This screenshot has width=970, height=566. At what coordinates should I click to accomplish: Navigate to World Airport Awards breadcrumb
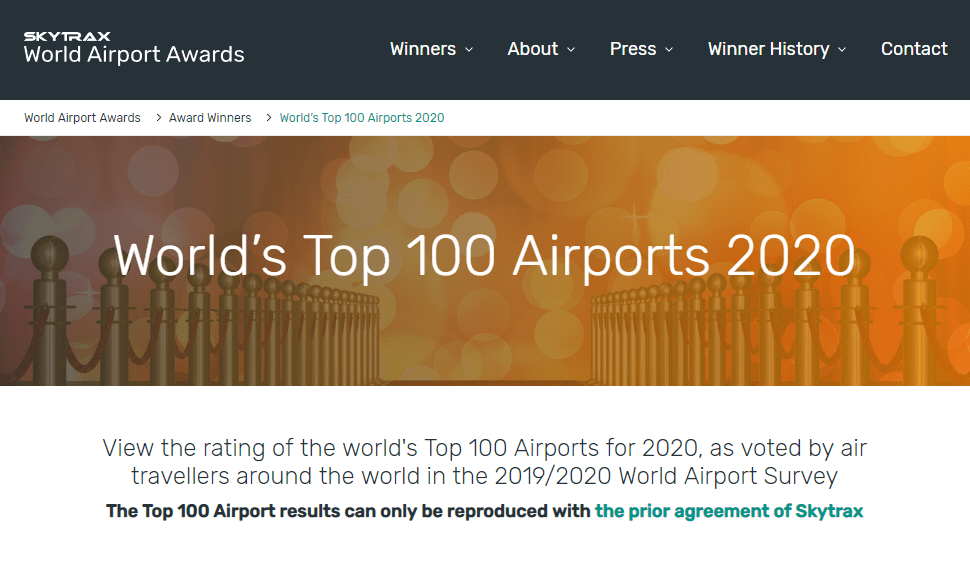pyautogui.click(x=82, y=118)
